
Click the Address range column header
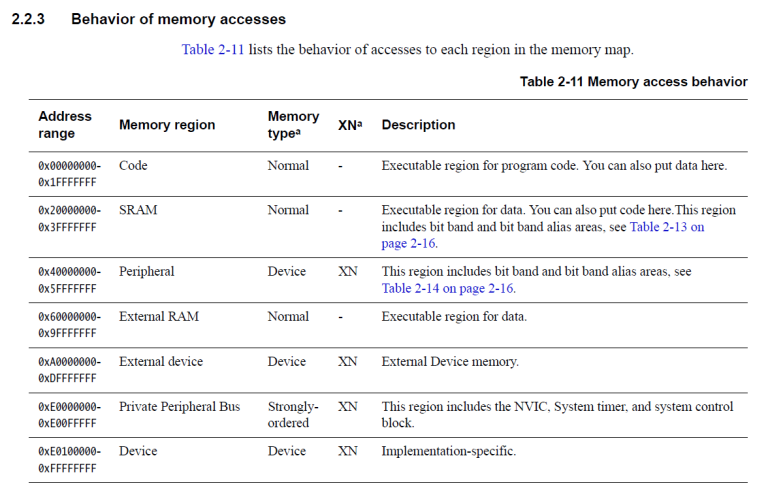point(65,125)
